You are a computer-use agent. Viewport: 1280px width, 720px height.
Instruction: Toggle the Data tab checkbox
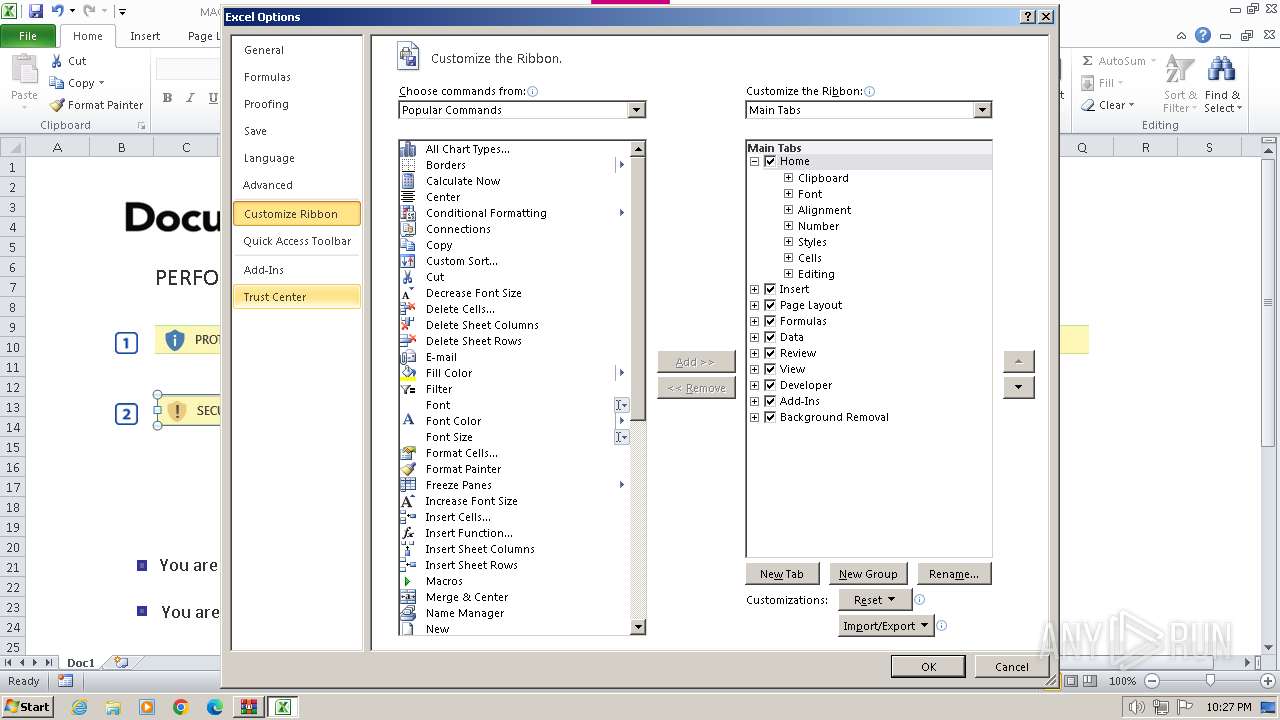tap(770, 337)
